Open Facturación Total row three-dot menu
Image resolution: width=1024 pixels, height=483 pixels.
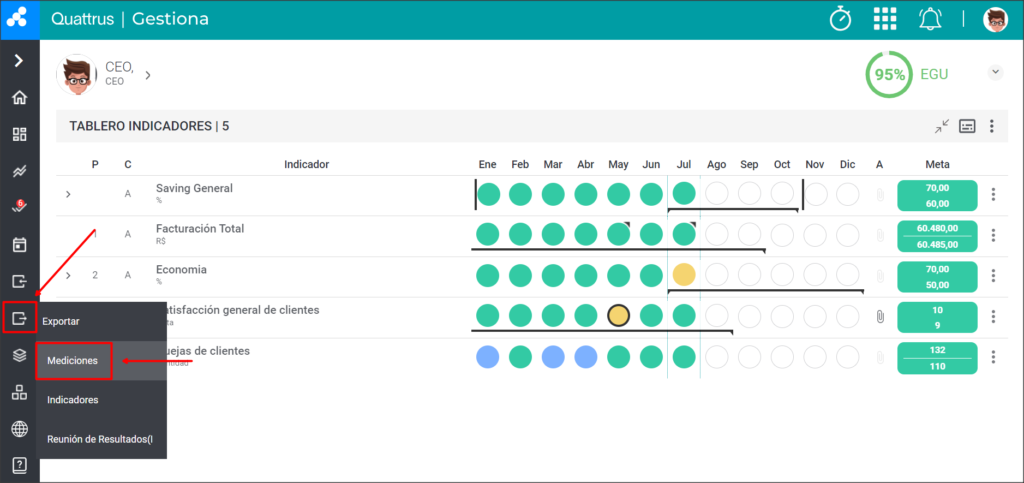click(993, 235)
